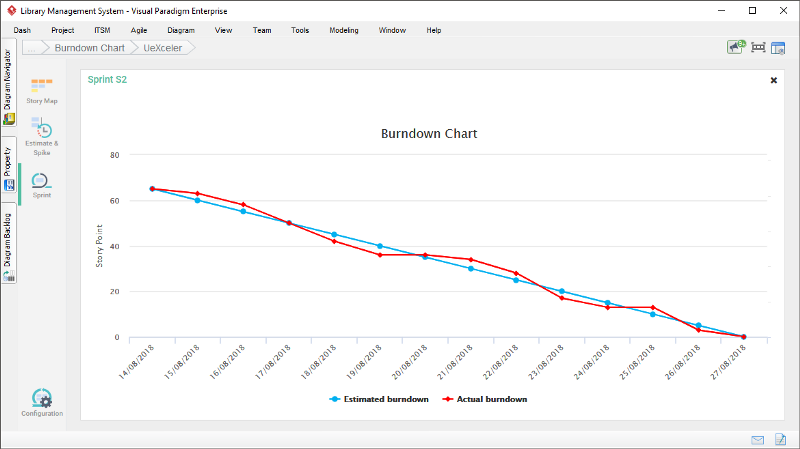Expand the breadcrumb ellipsis segment

(x=31, y=47)
